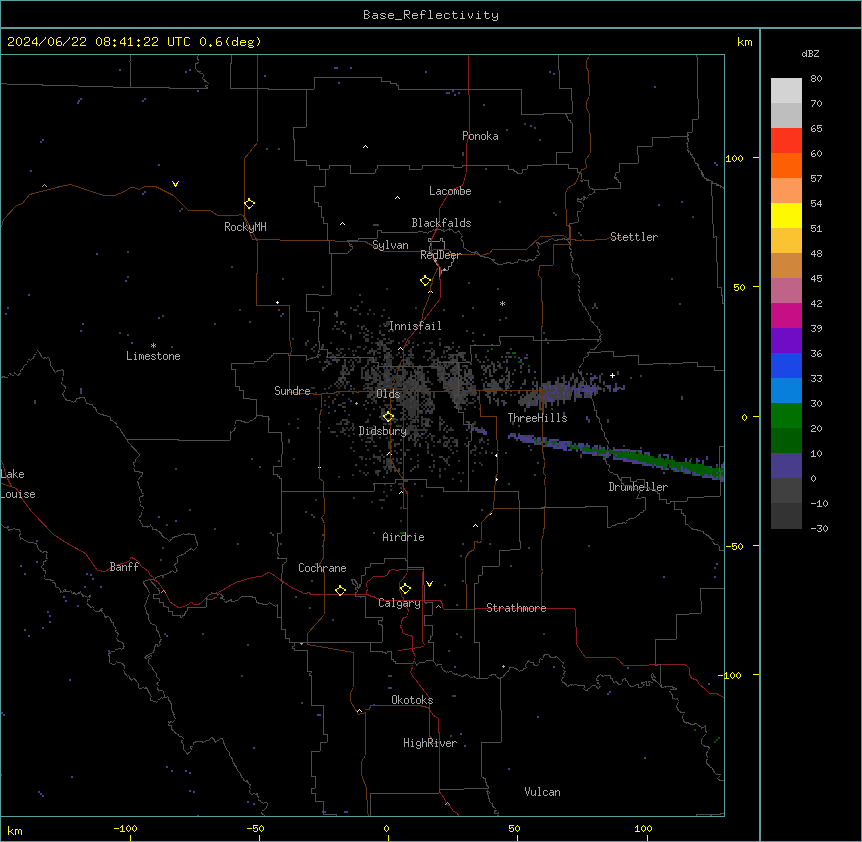This screenshot has height=842, width=862.
Task: Select the yellow 54-51 dBZ legend swatch
Action: [786, 215]
